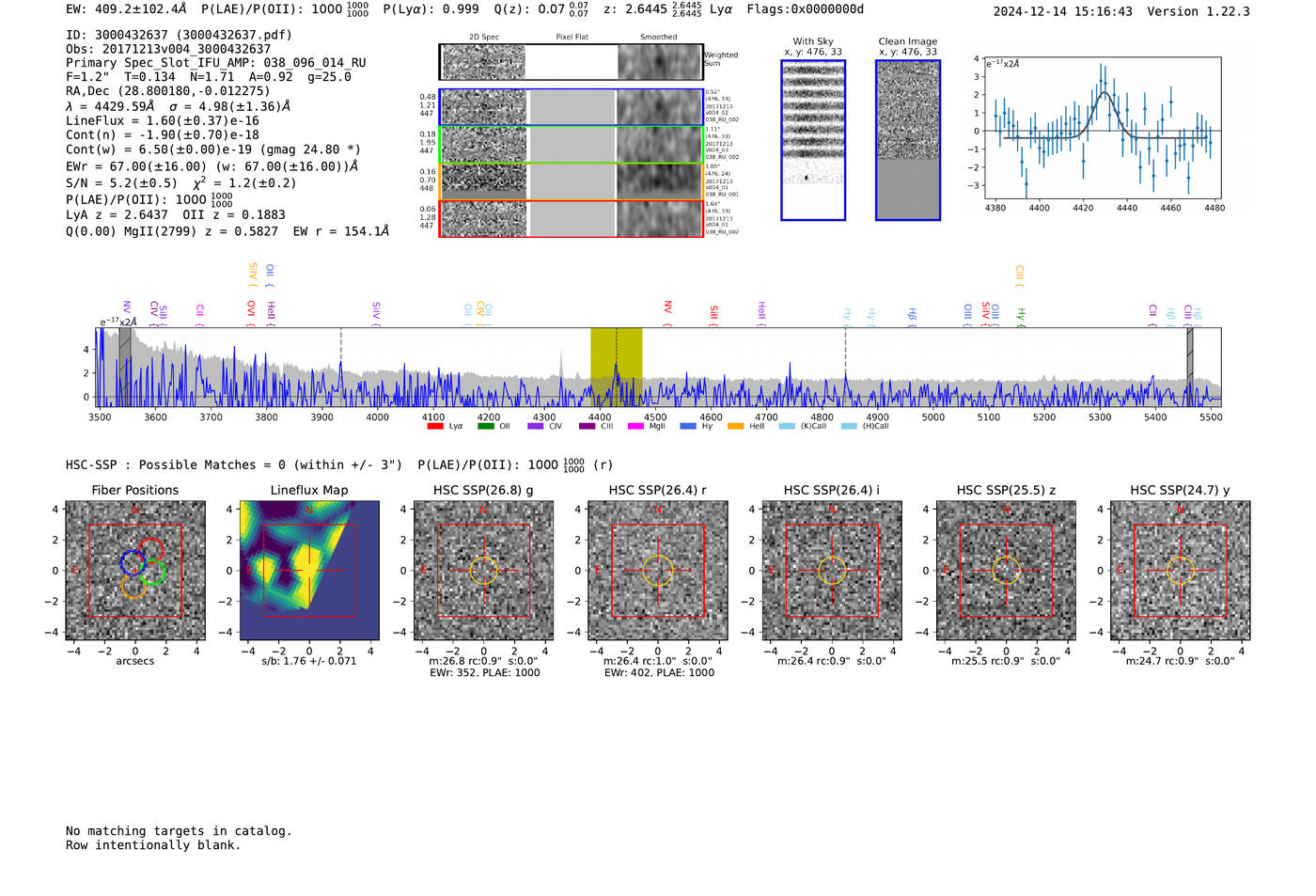Viewport: 1316px width, 896px height.
Task: Open the HSC SSP(26.4) i cutout
Action: [x=832, y=571]
